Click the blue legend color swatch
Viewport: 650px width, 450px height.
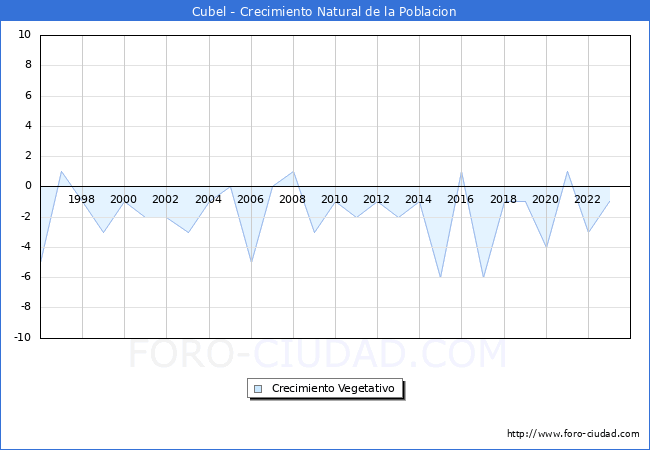point(258,389)
